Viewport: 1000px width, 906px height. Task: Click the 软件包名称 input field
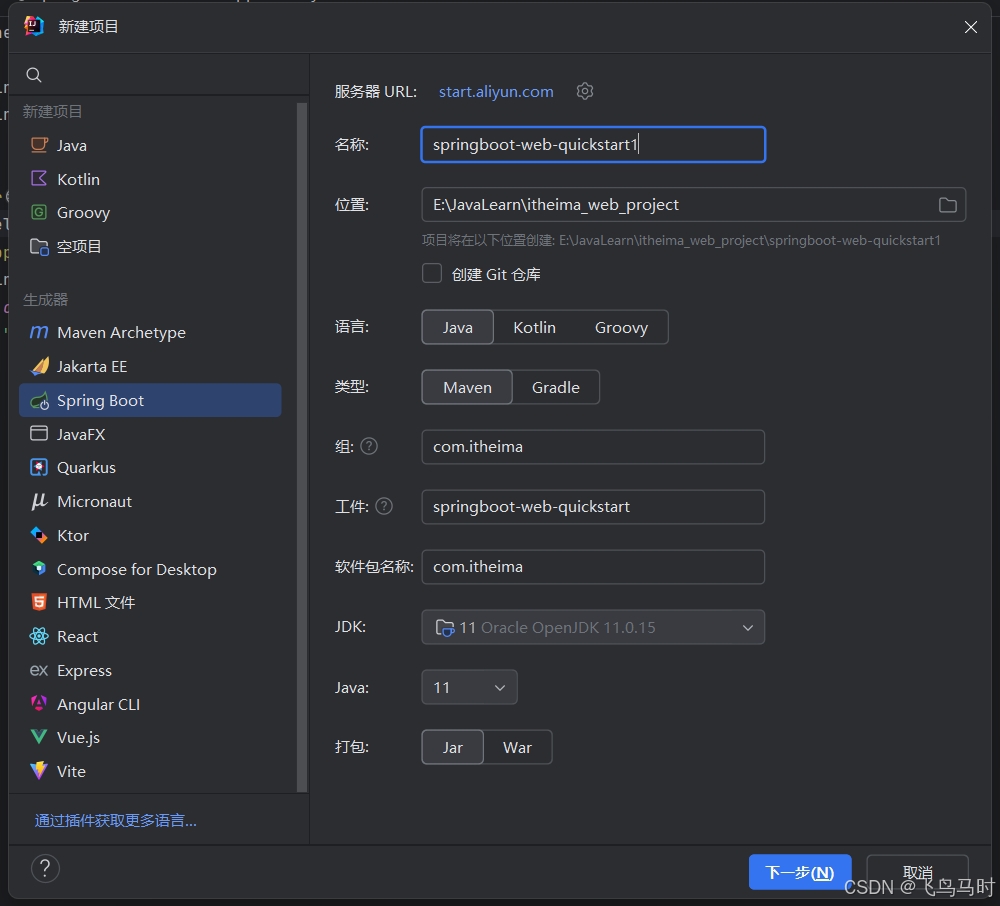593,567
